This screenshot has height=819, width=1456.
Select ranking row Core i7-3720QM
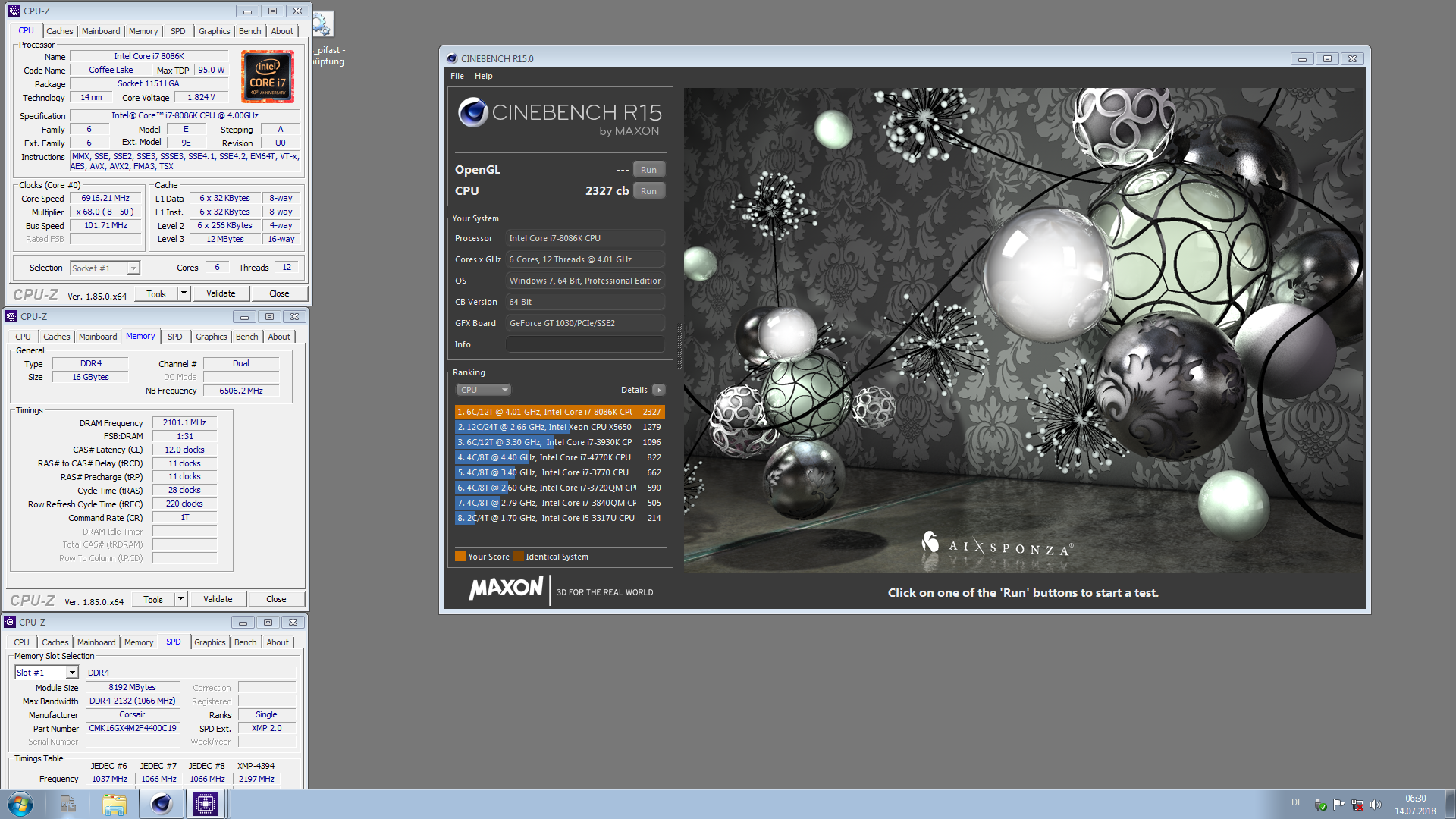tap(560, 488)
